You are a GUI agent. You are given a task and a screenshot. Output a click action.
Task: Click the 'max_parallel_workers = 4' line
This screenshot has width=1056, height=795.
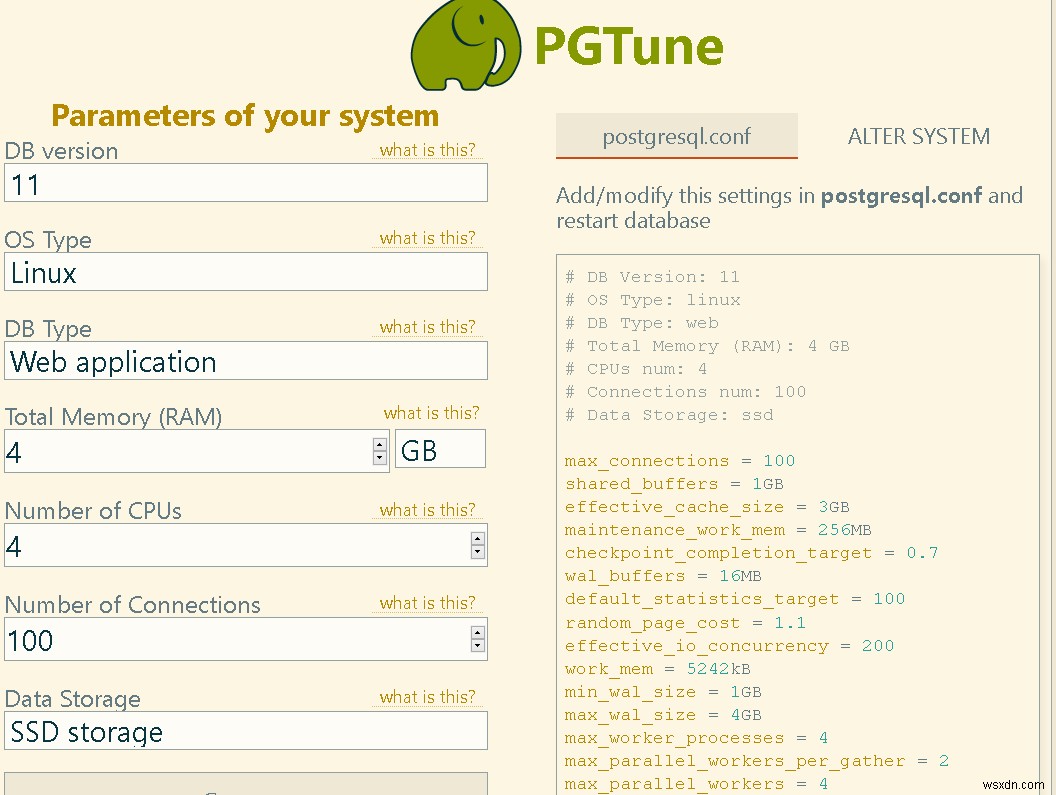pos(696,784)
